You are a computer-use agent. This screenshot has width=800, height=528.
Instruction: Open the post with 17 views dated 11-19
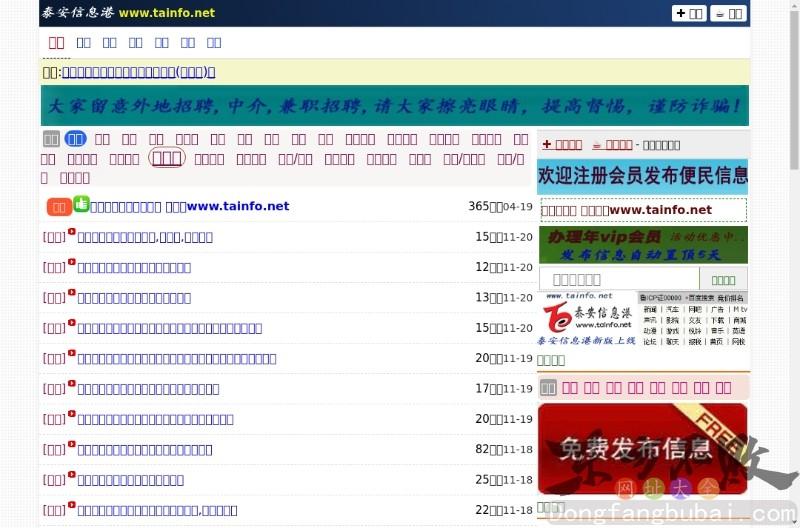(148, 389)
